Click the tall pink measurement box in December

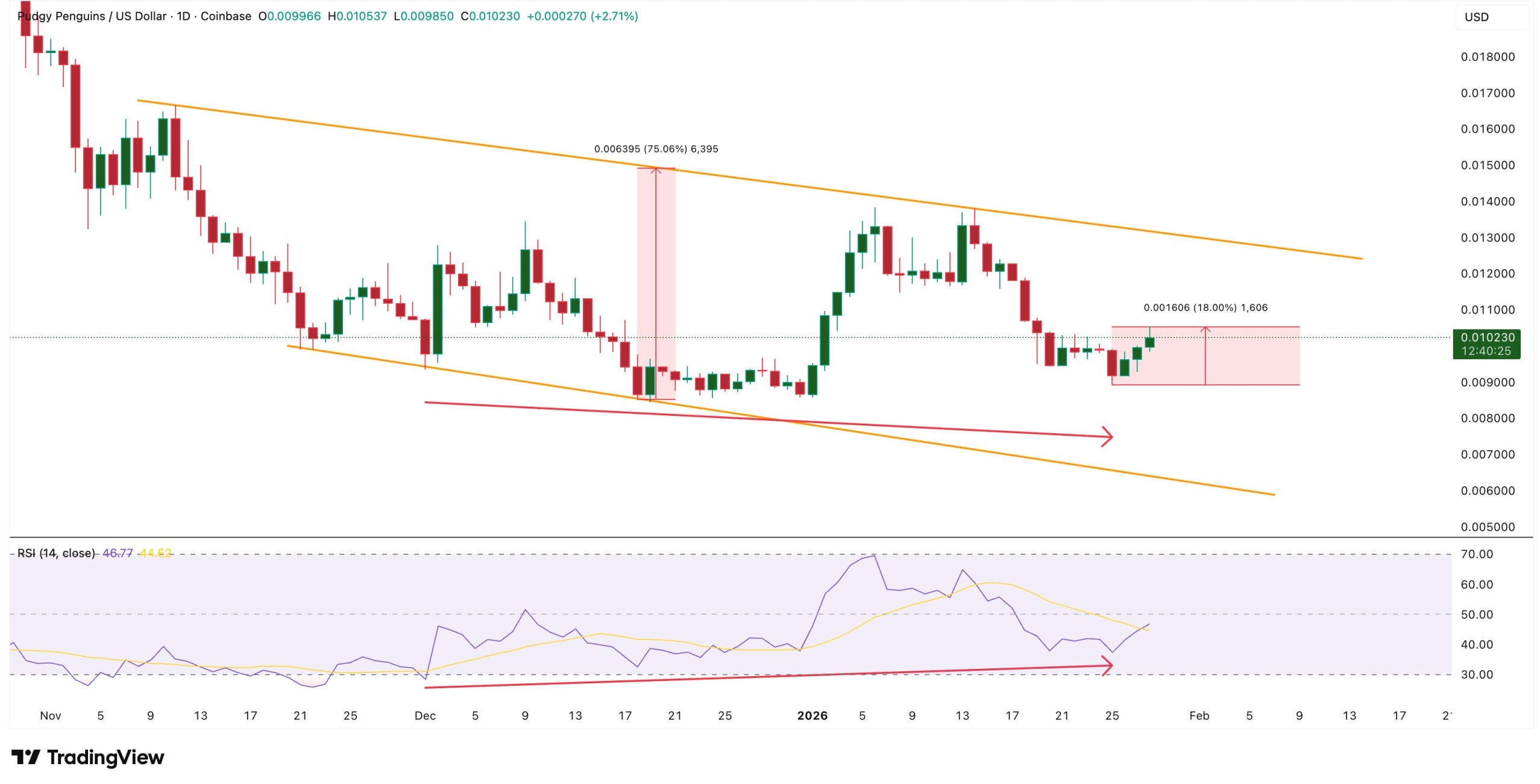click(665, 253)
